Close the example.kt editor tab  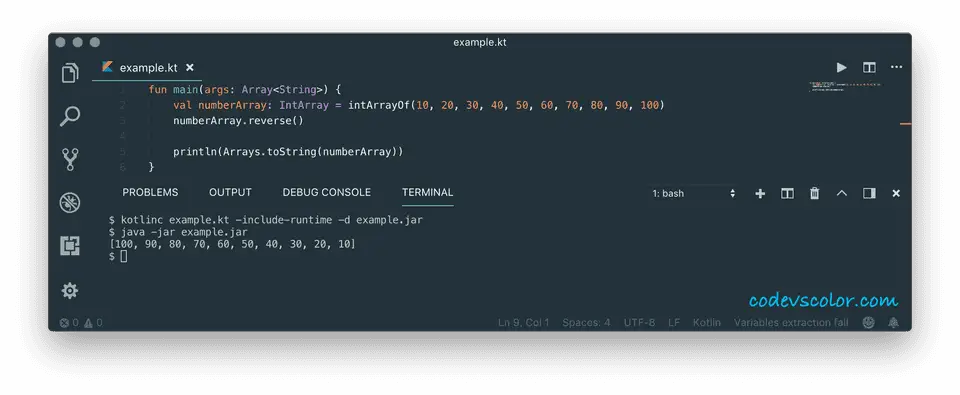tap(190, 67)
